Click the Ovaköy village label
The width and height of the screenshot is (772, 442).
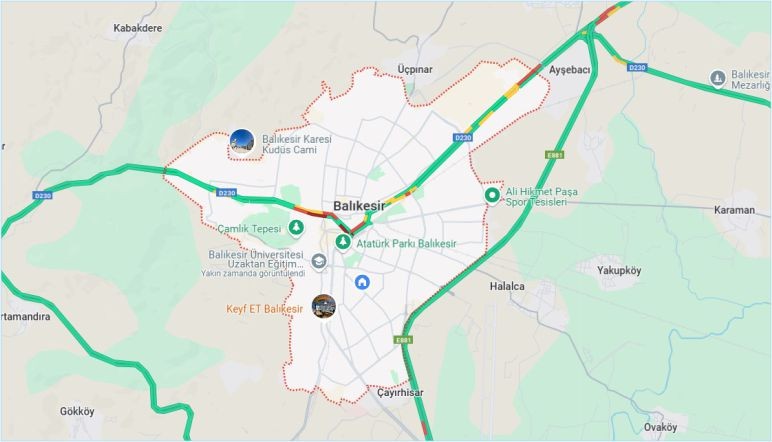pos(660,427)
